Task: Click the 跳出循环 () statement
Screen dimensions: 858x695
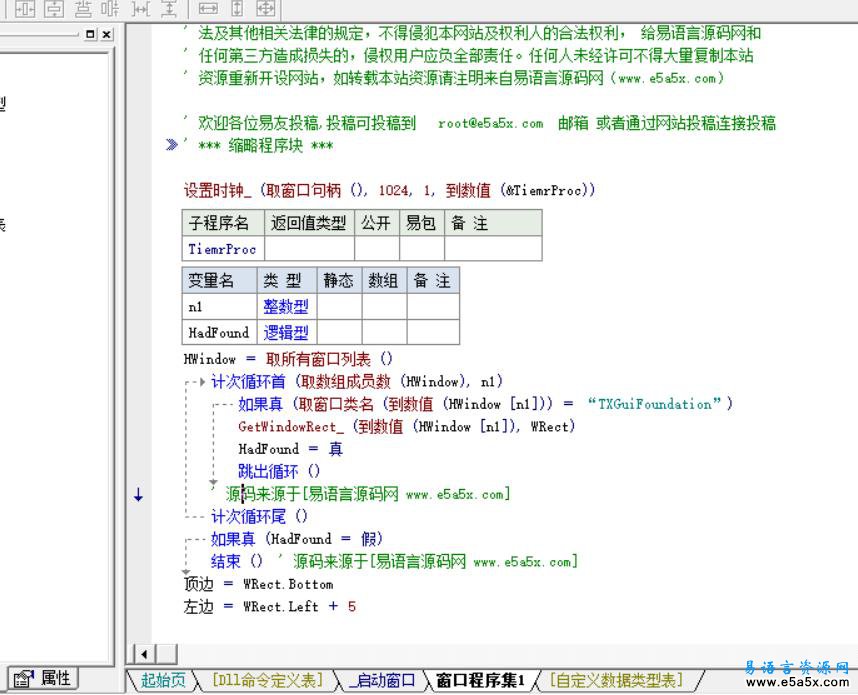Action: click(279, 471)
